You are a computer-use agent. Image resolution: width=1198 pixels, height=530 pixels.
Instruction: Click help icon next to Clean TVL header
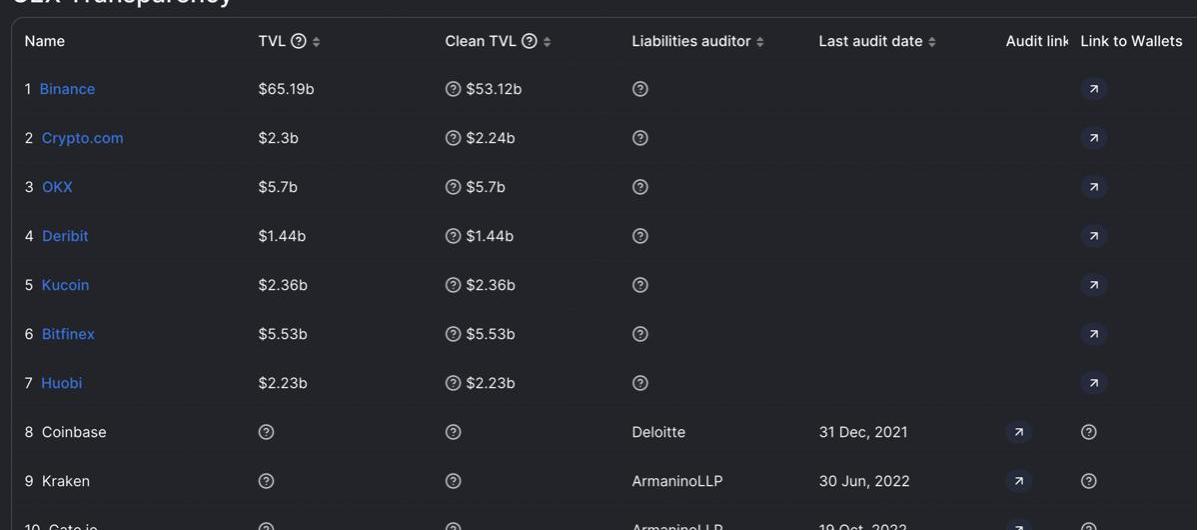(529, 41)
